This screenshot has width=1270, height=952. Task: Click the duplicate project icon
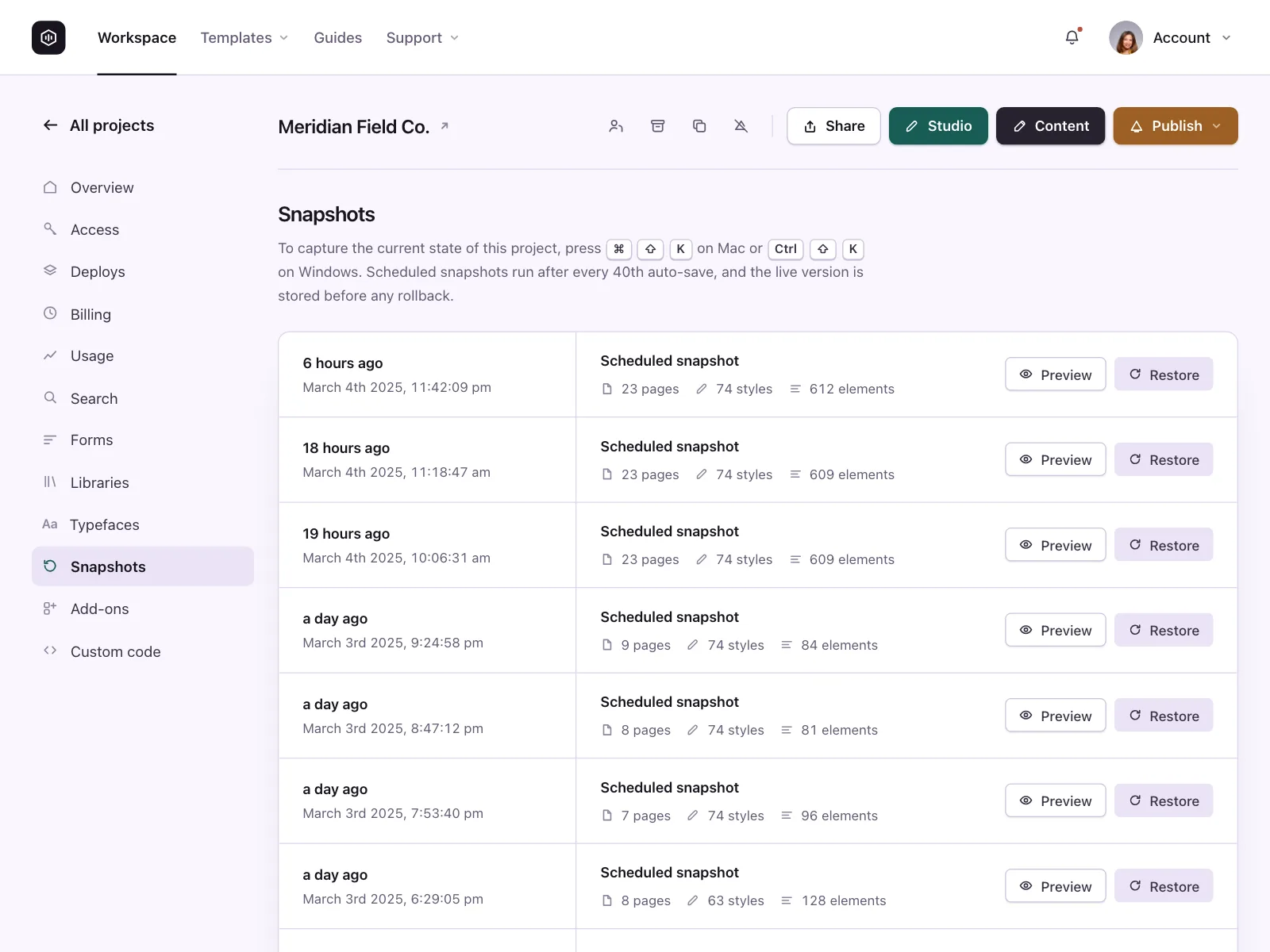699,126
